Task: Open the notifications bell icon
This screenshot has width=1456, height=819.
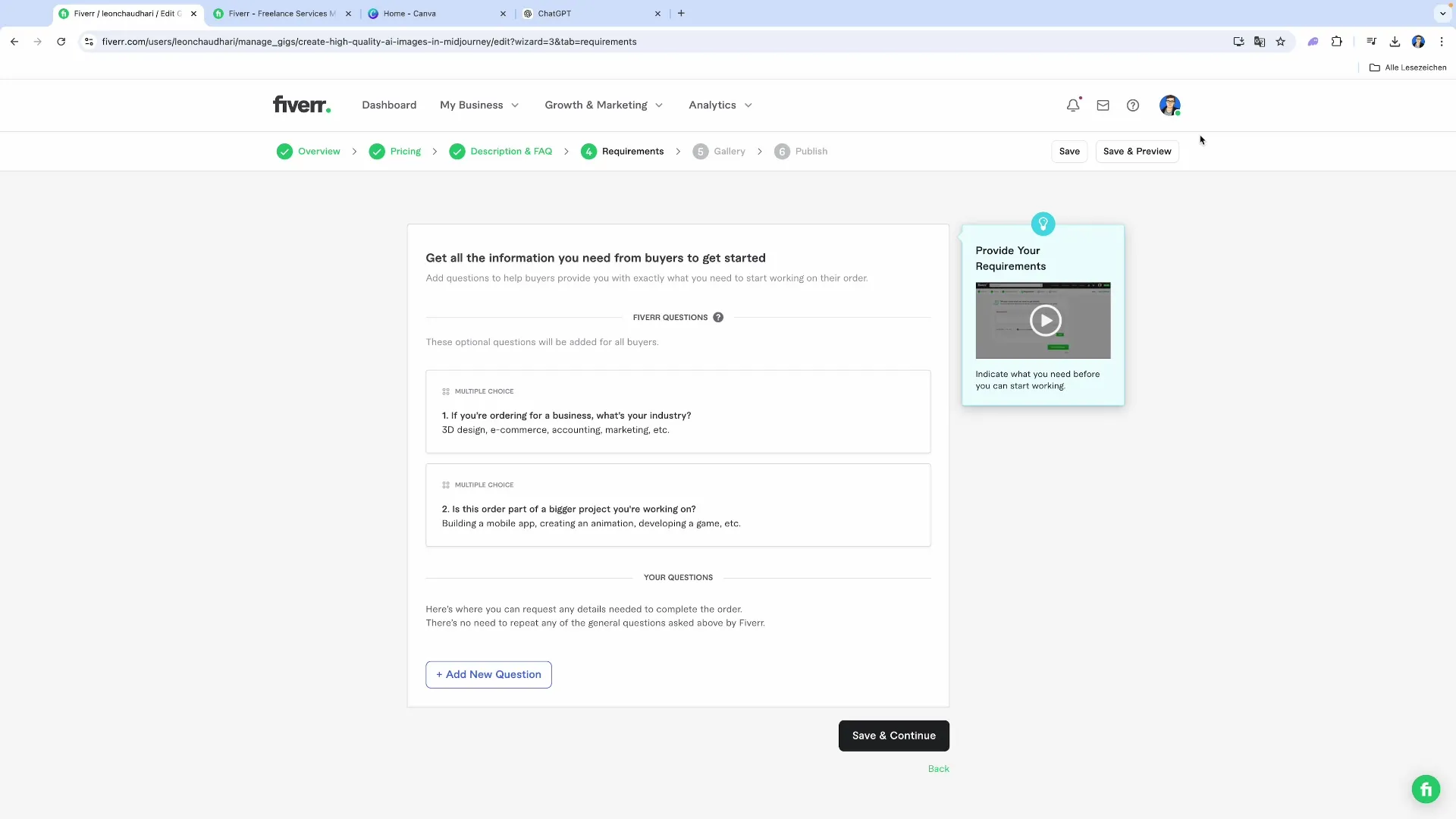Action: (x=1072, y=105)
